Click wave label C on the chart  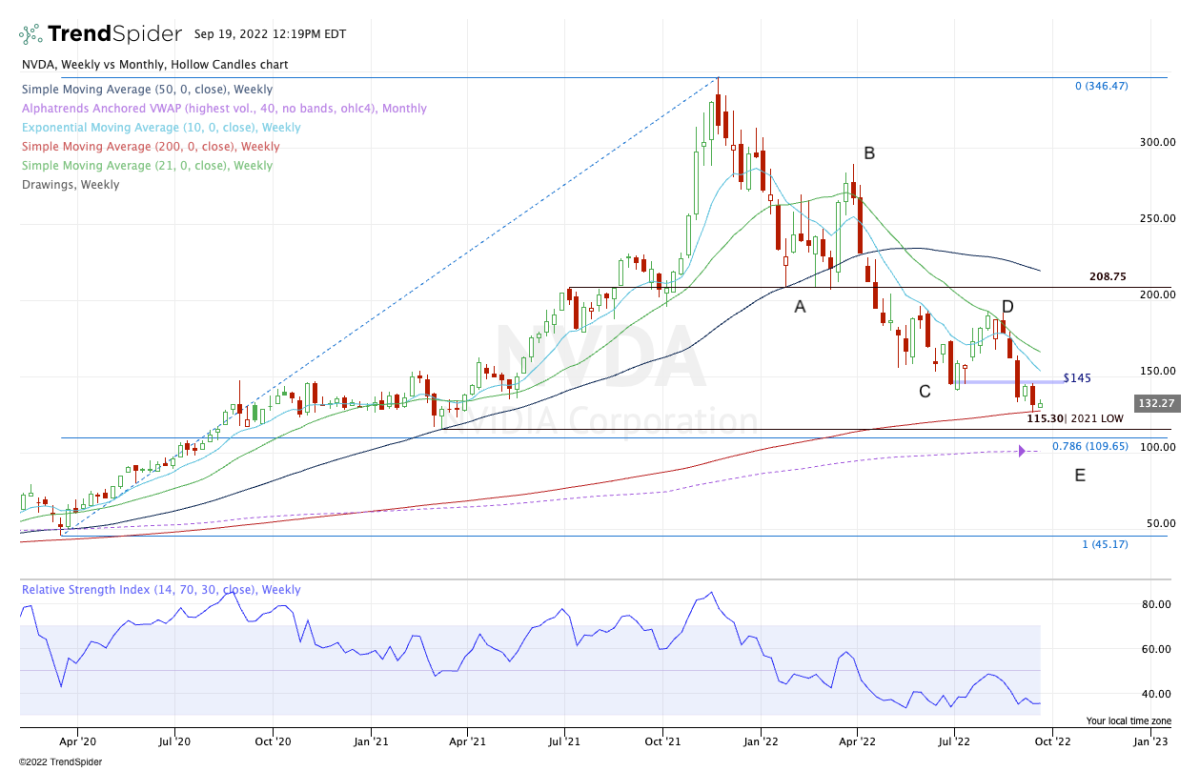925,390
